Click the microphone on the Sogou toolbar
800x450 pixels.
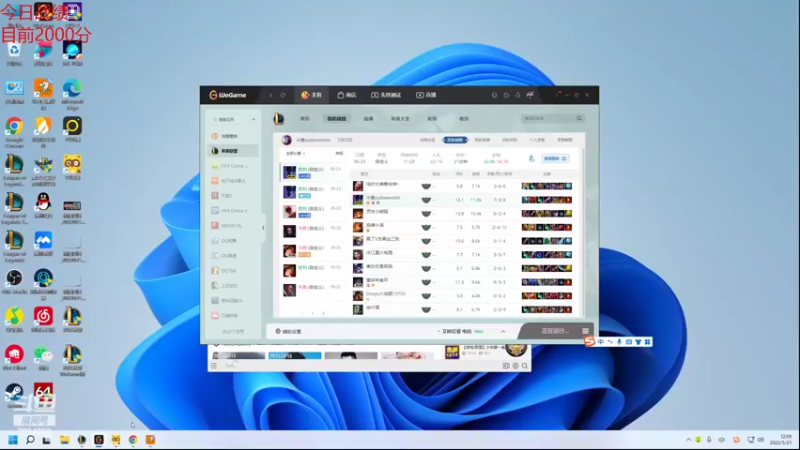click(619, 342)
